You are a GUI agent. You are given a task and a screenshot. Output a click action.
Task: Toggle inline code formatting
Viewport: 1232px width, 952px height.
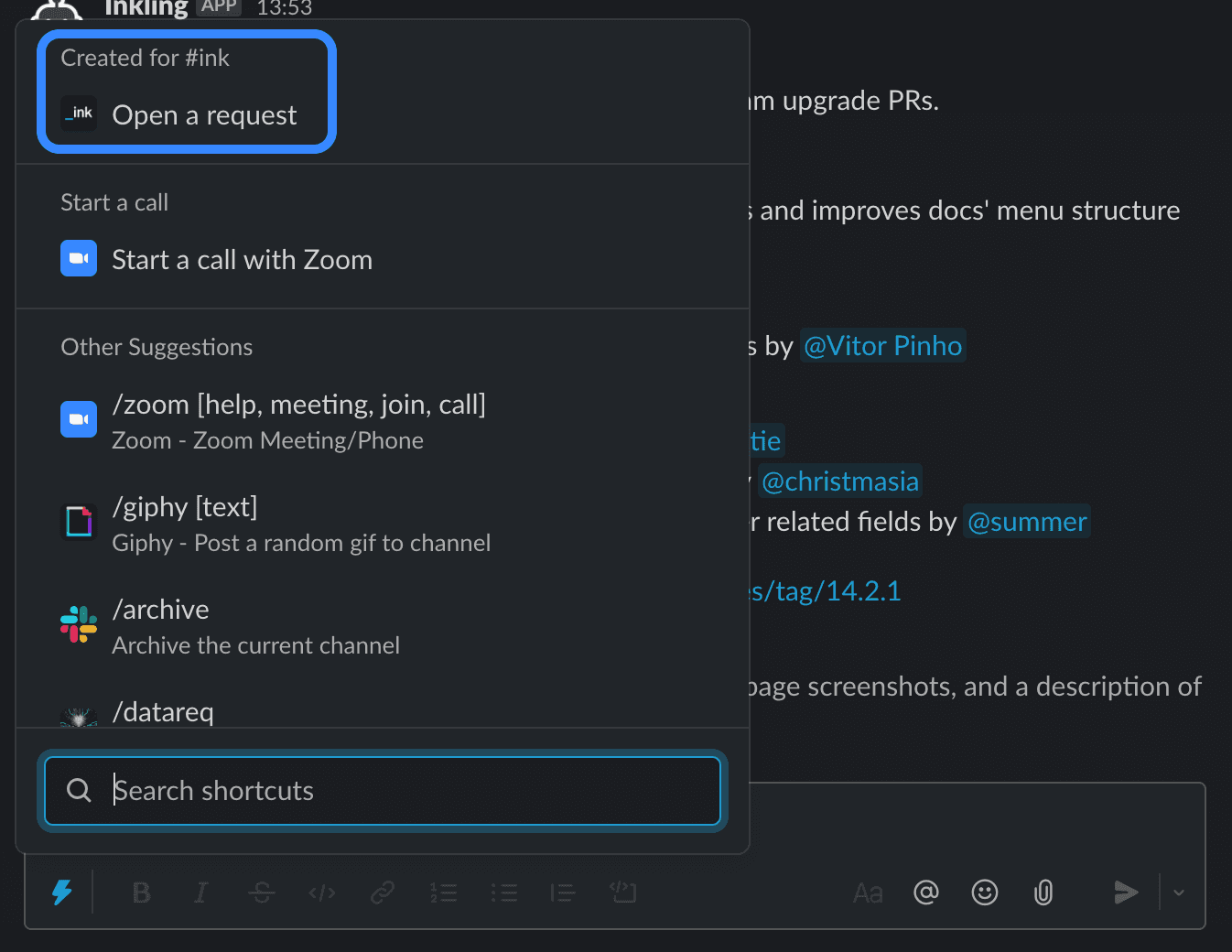coord(322,892)
